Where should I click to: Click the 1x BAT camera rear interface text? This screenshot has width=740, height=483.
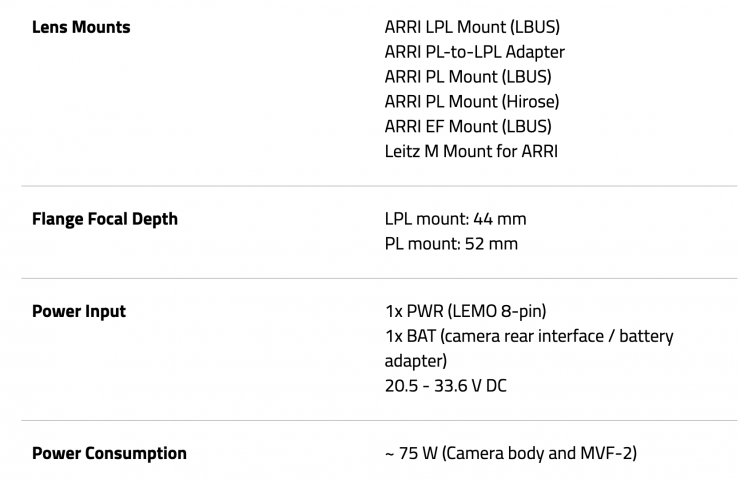pyautogui.click(x=529, y=336)
